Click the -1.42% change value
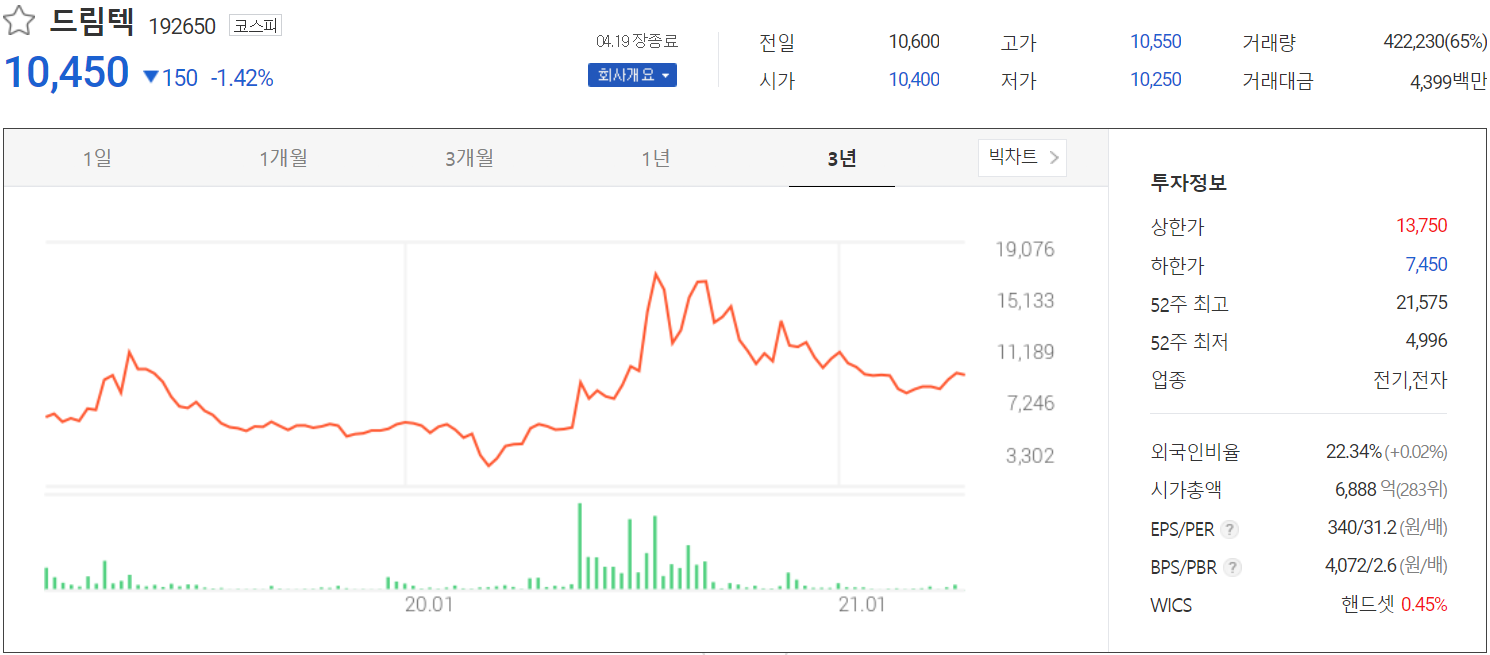The width and height of the screenshot is (1490, 655). pos(241,78)
